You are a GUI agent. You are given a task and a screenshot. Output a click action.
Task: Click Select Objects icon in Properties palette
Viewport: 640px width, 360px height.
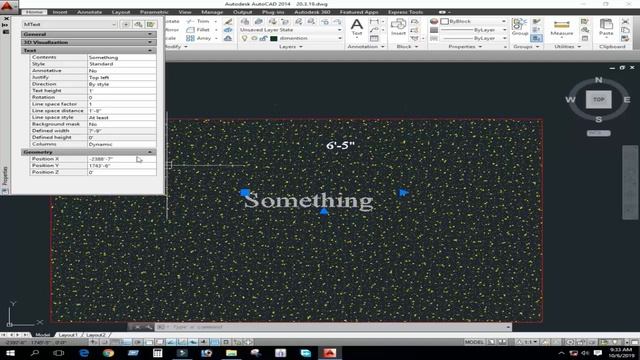pyautogui.click(x=138, y=24)
